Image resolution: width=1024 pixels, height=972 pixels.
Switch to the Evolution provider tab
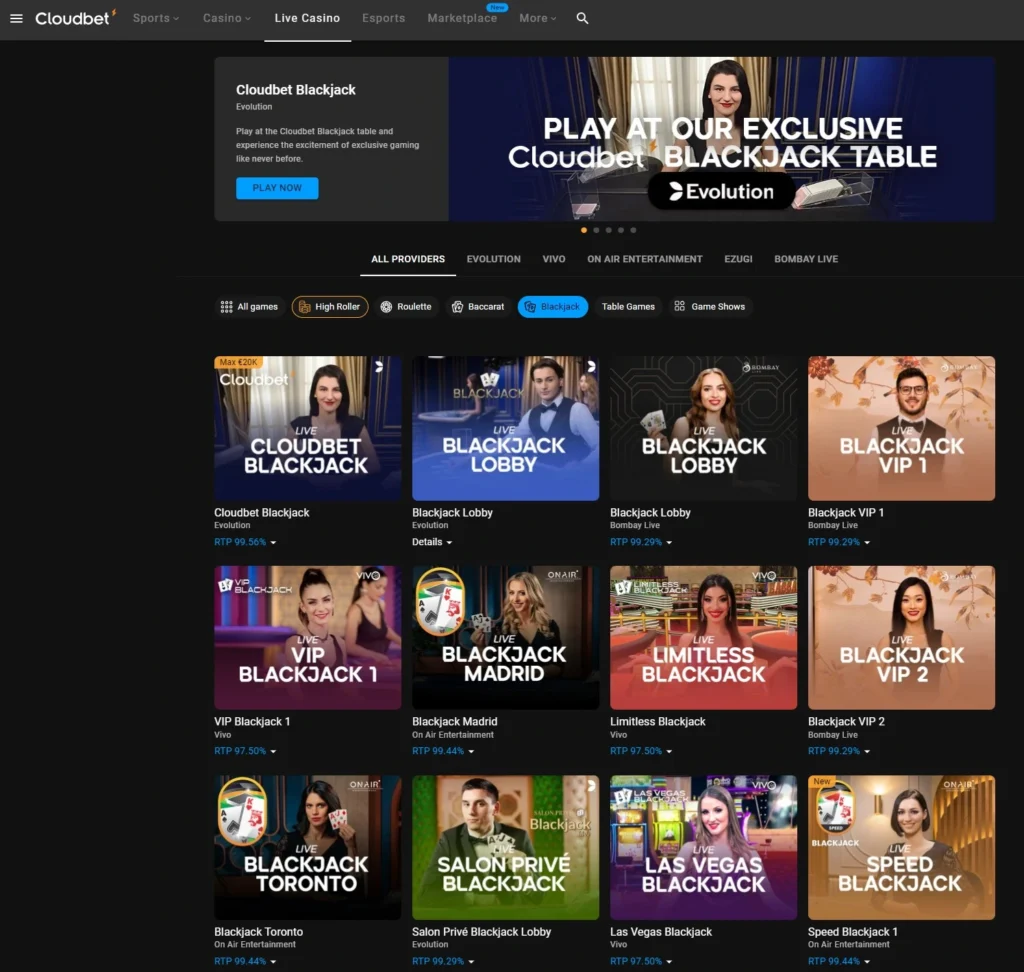click(494, 259)
